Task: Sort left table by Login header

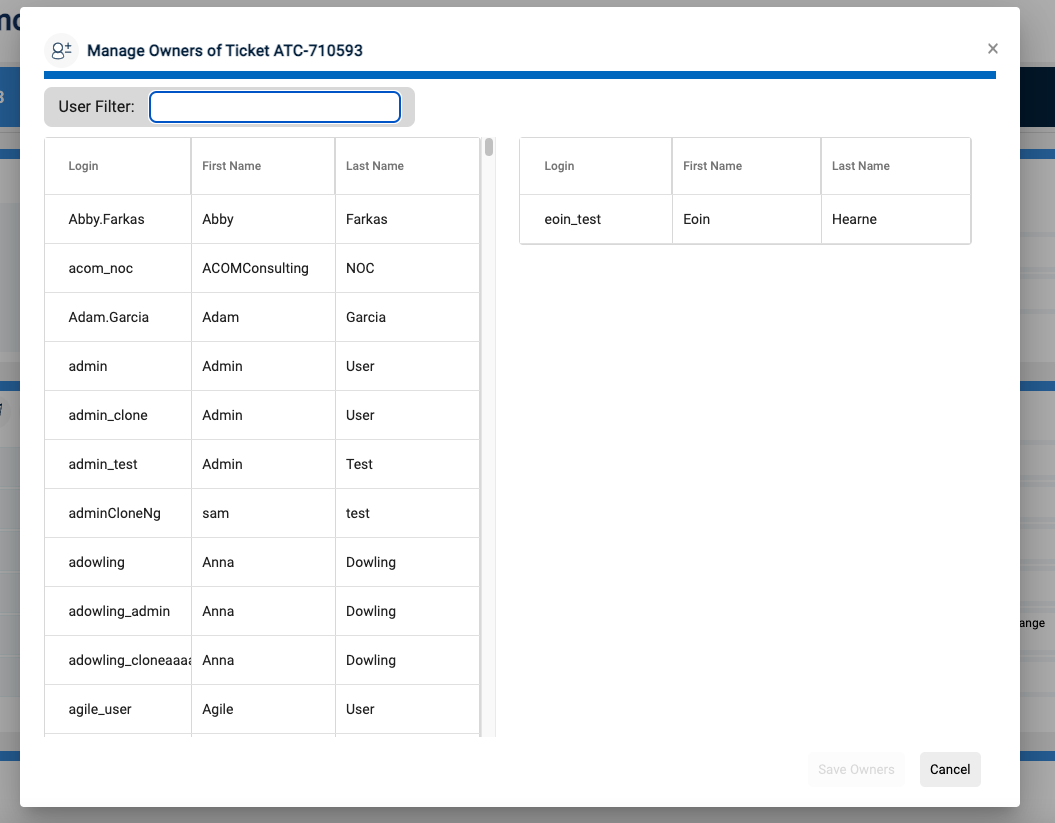Action: coord(83,166)
